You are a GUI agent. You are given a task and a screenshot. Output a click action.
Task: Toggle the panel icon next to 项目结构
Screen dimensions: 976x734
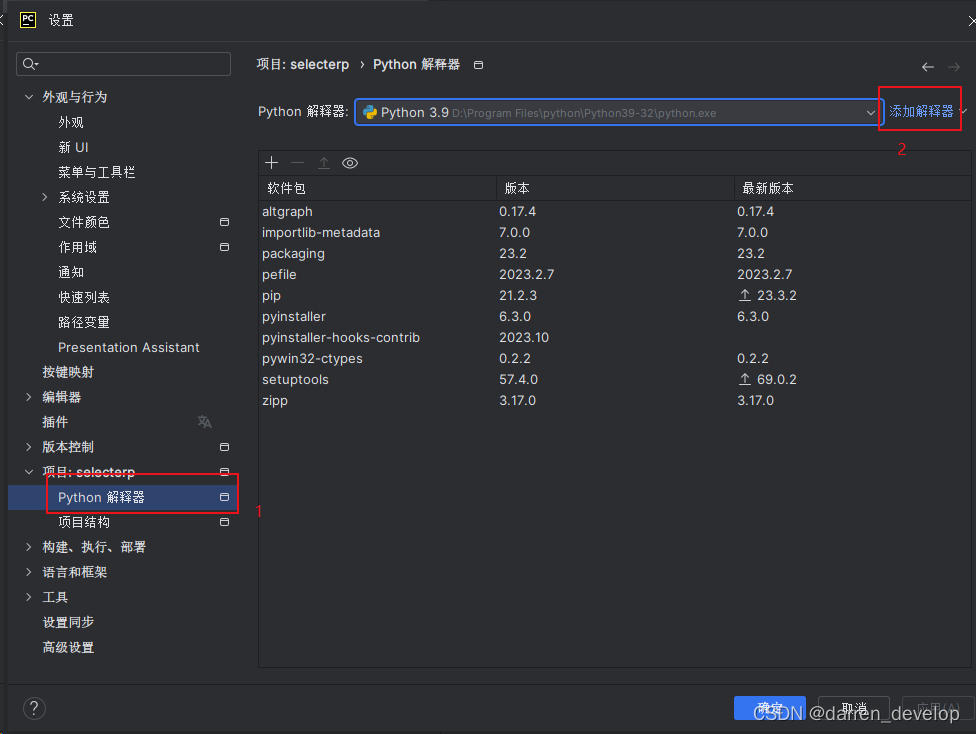[x=224, y=521]
